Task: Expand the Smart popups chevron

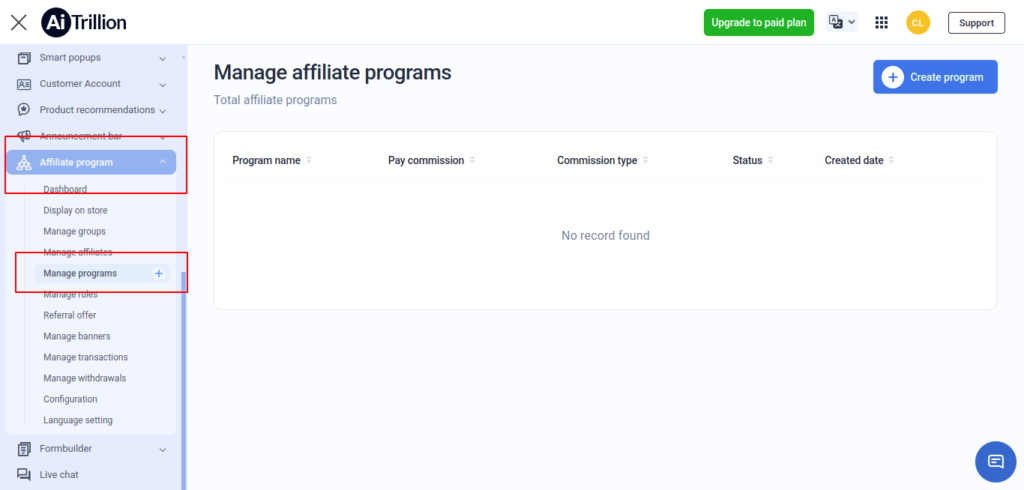Action: (x=163, y=59)
